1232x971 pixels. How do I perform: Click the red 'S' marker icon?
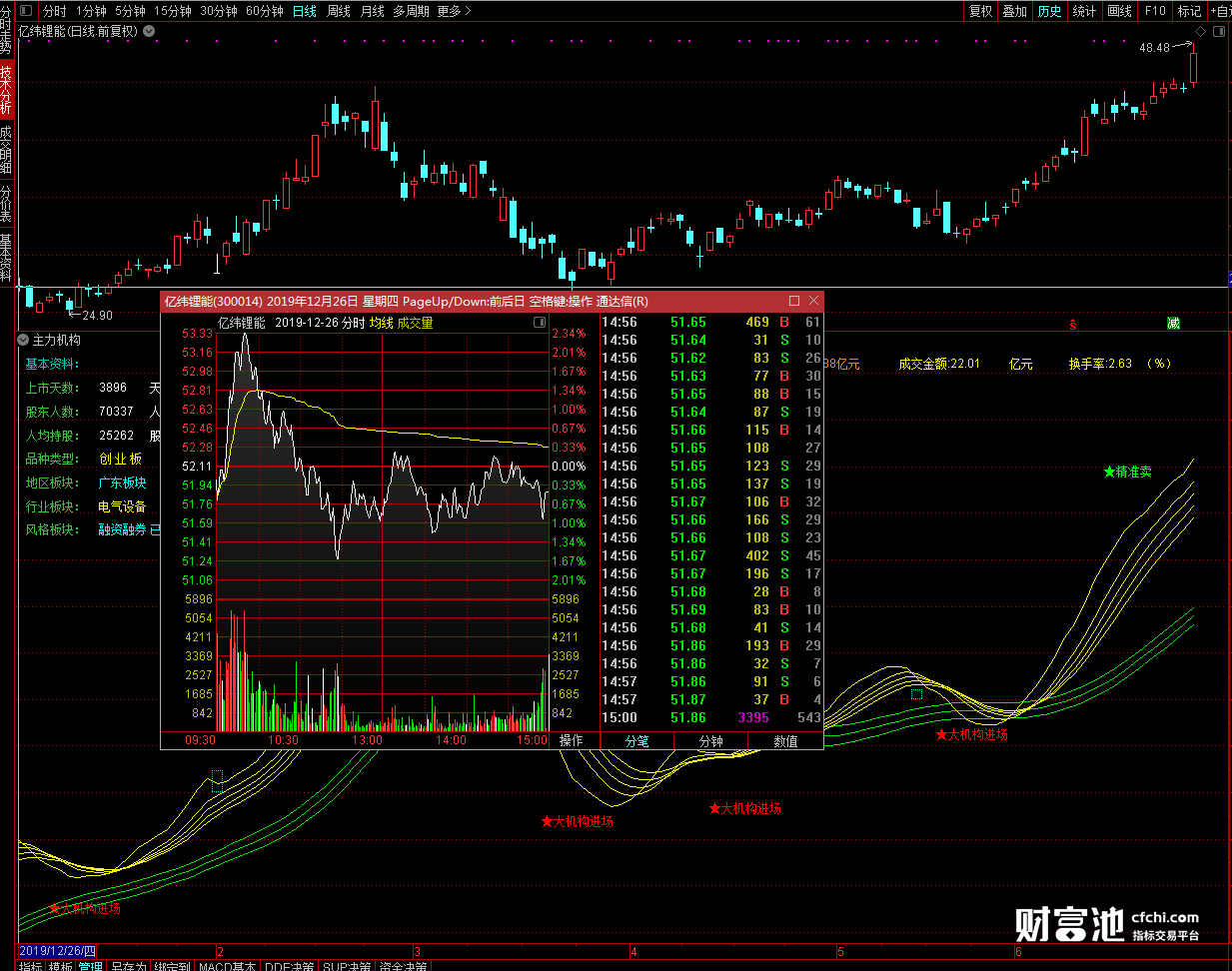1073,324
